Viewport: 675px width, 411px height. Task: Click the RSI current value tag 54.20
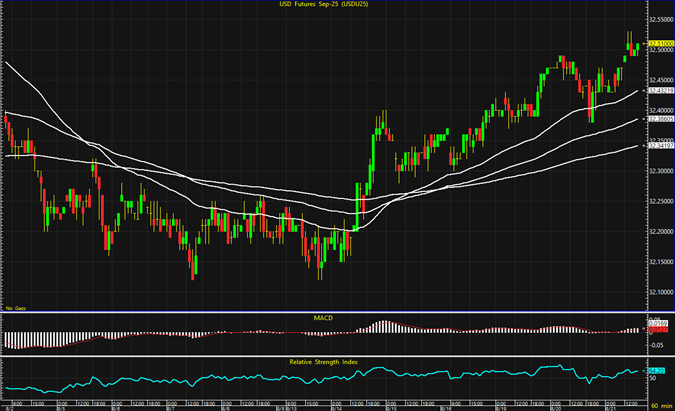tap(658, 371)
